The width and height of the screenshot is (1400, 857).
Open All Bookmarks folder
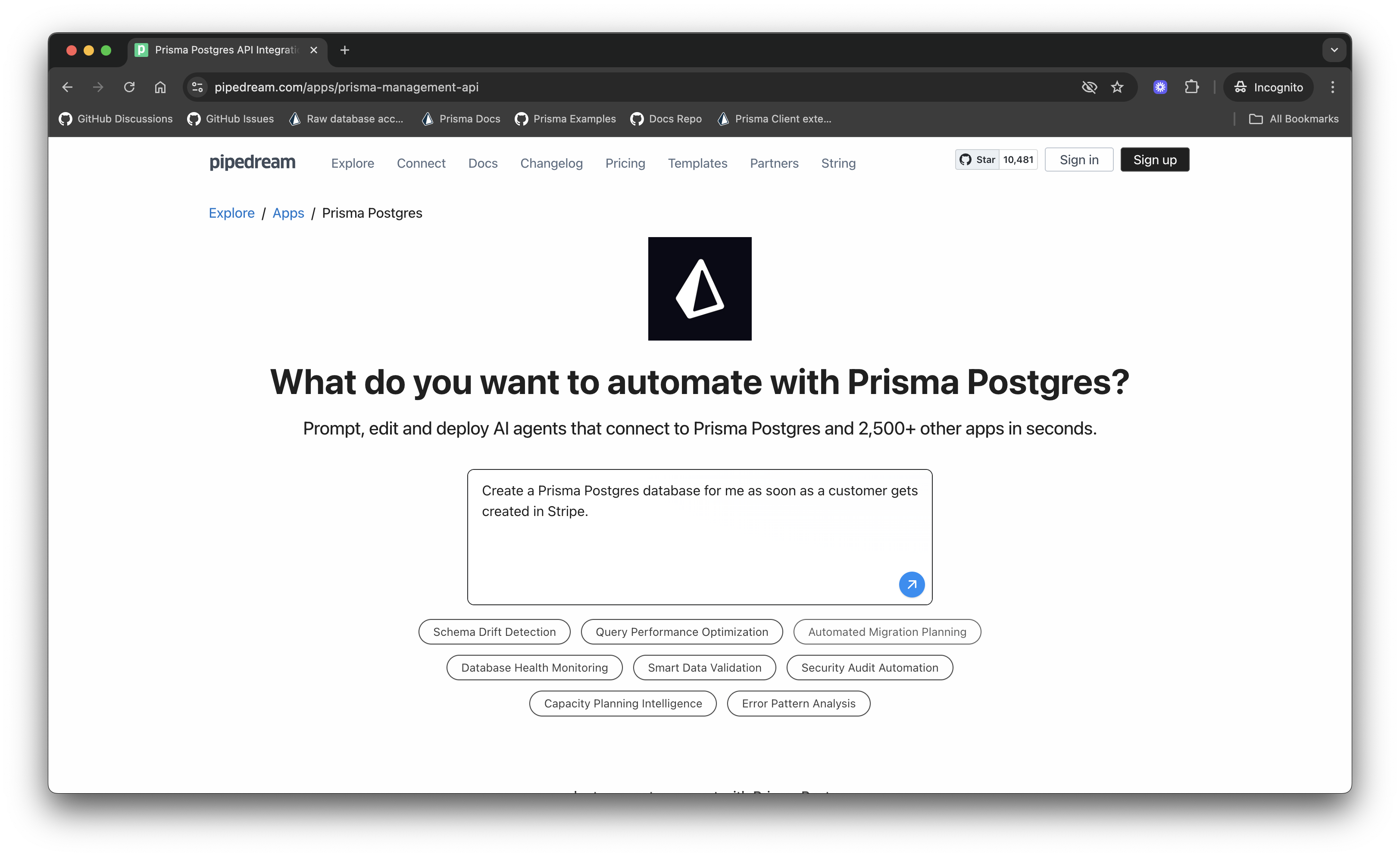coord(1293,119)
